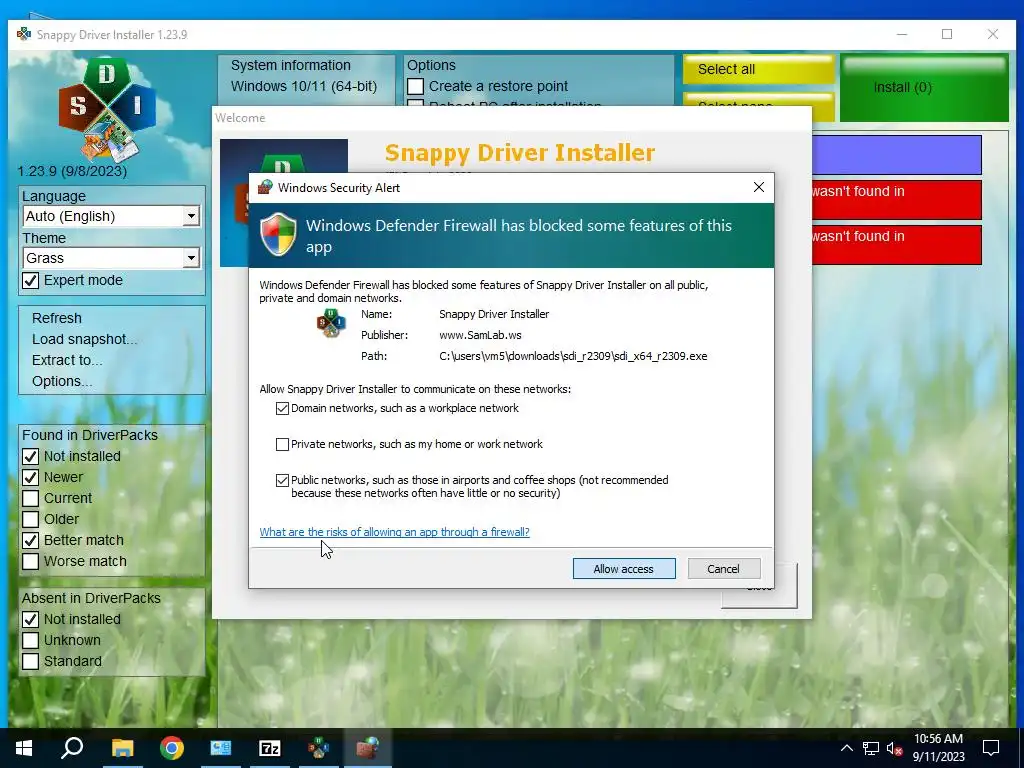Uncheck Public networks checkbox
This screenshot has width=1024, height=768.
[282, 481]
